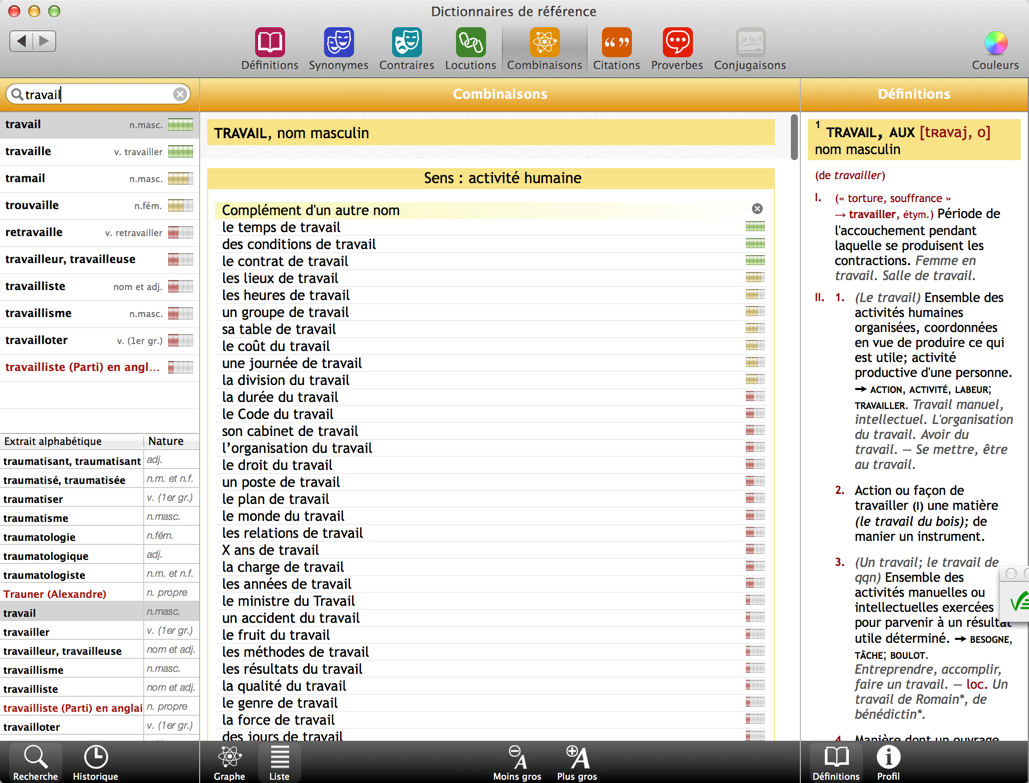
Task: Select 'travail' n.masc. search result
Action: pos(99,125)
